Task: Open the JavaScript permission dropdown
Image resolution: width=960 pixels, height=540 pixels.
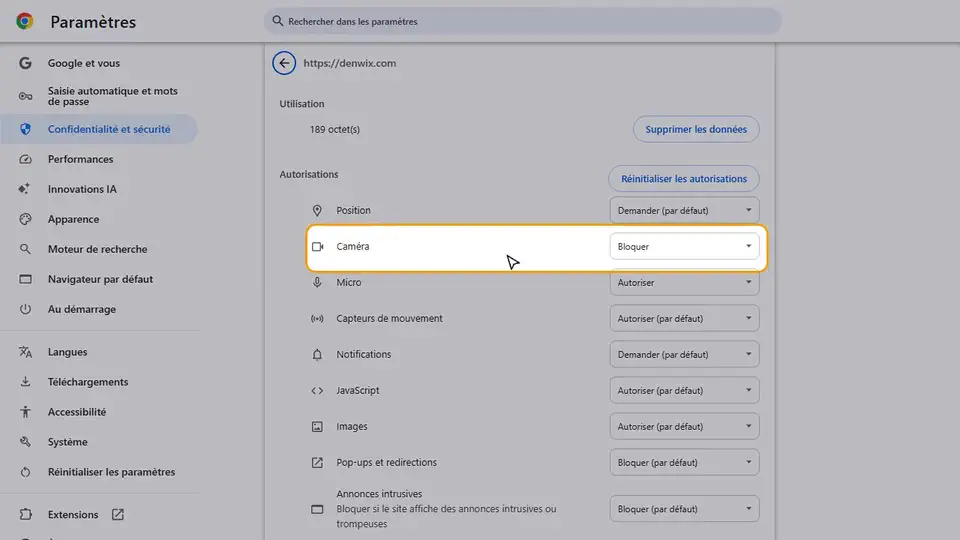Action: pyautogui.click(x=684, y=391)
